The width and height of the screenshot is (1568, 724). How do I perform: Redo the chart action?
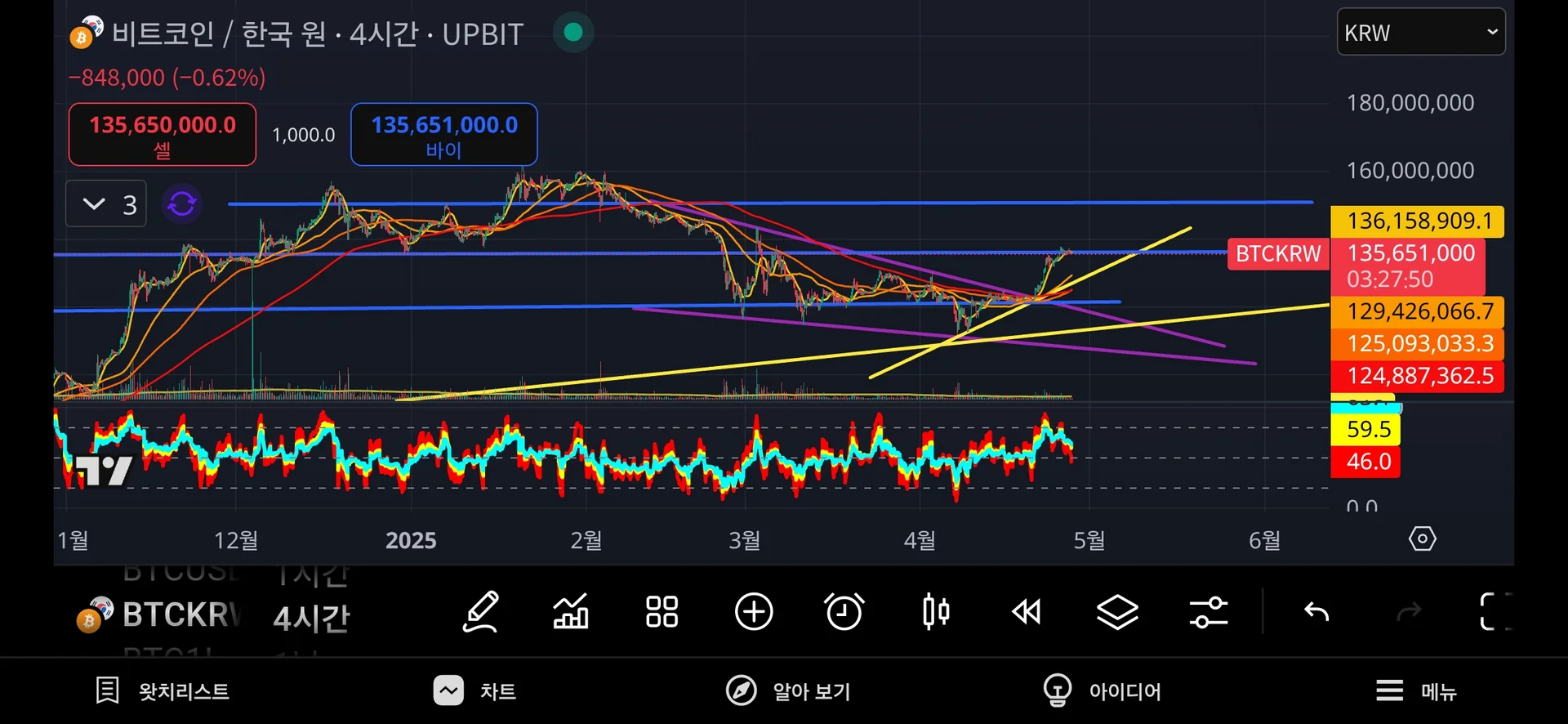[x=1409, y=611]
